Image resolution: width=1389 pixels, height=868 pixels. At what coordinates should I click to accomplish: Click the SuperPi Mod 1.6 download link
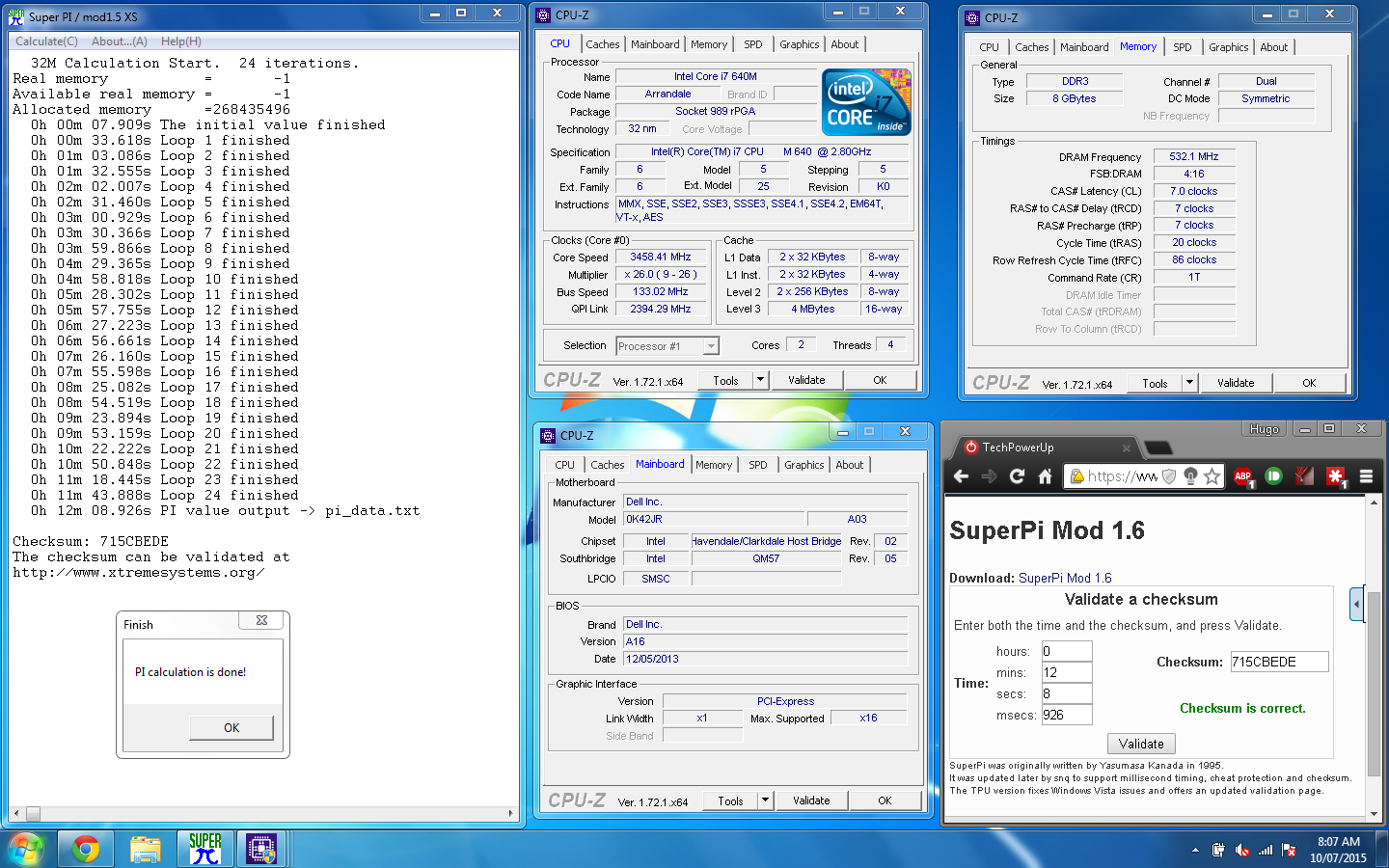point(1065,578)
